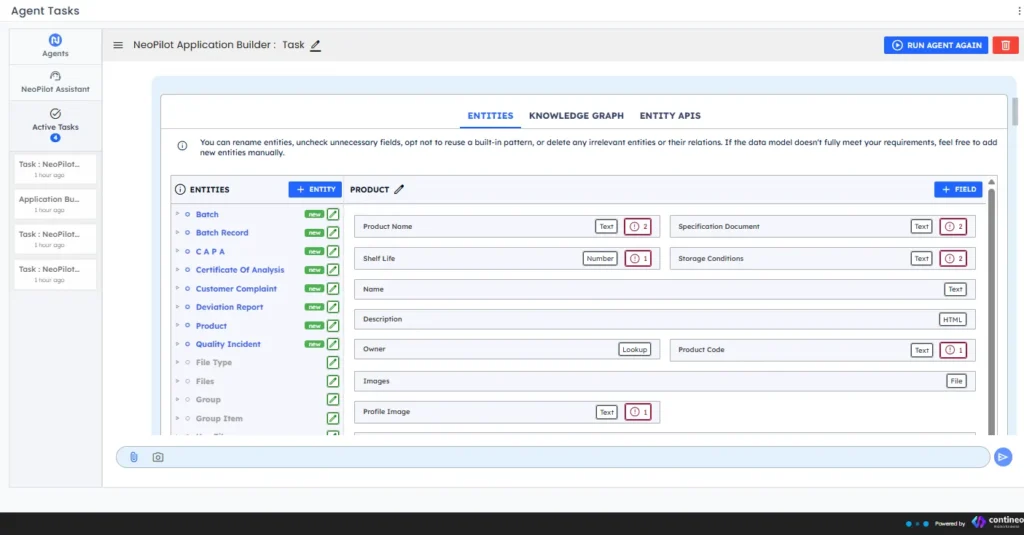Edit the Product entity in list

coord(333,326)
